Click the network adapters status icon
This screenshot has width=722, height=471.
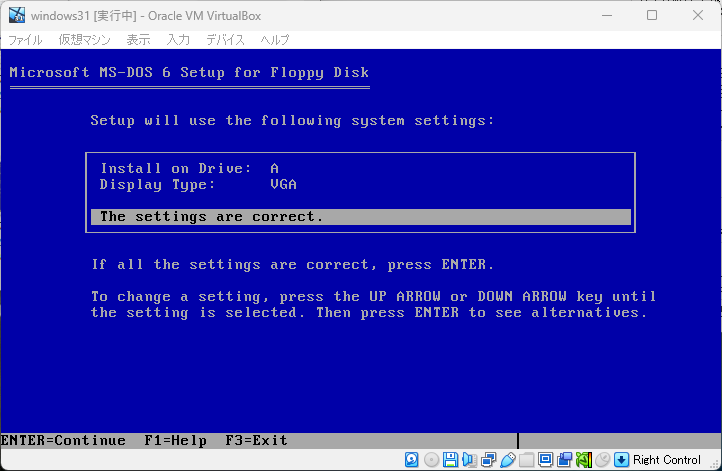click(488, 459)
